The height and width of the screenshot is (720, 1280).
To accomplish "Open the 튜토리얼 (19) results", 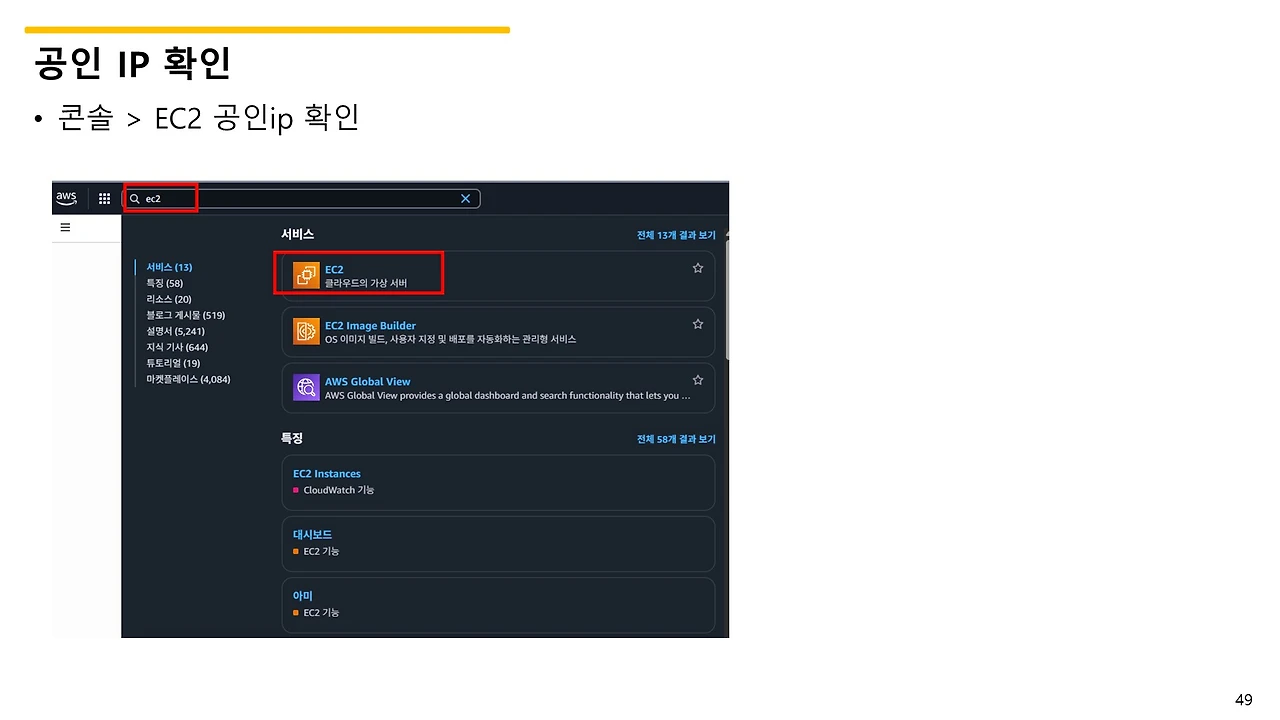I will [x=169, y=363].
